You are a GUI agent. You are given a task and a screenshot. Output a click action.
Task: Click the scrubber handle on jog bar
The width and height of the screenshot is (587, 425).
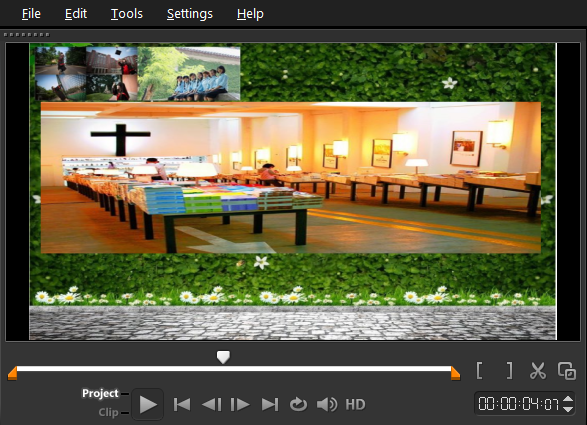tap(223, 357)
